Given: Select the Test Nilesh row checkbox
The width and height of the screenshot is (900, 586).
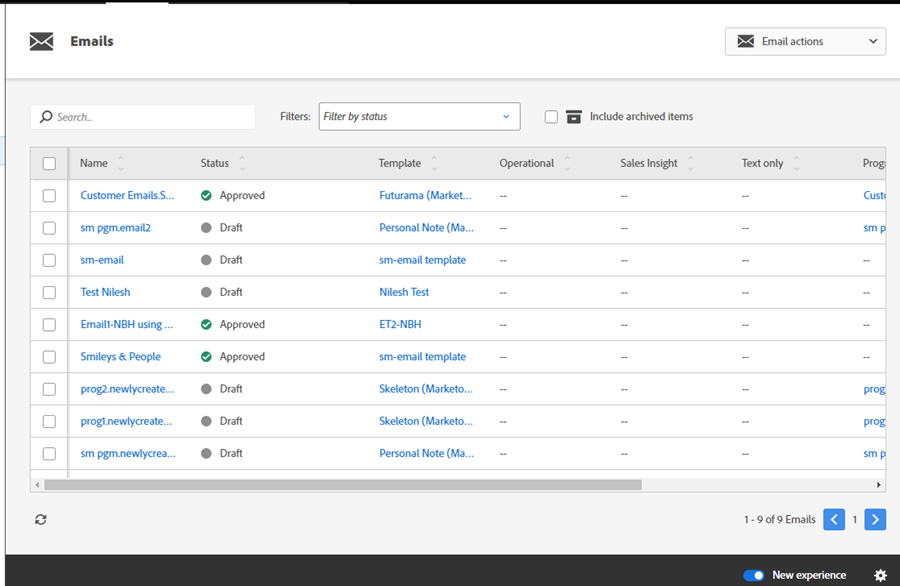Looking at the screenshot, I should pyautogui.click(x=49, y=292).
